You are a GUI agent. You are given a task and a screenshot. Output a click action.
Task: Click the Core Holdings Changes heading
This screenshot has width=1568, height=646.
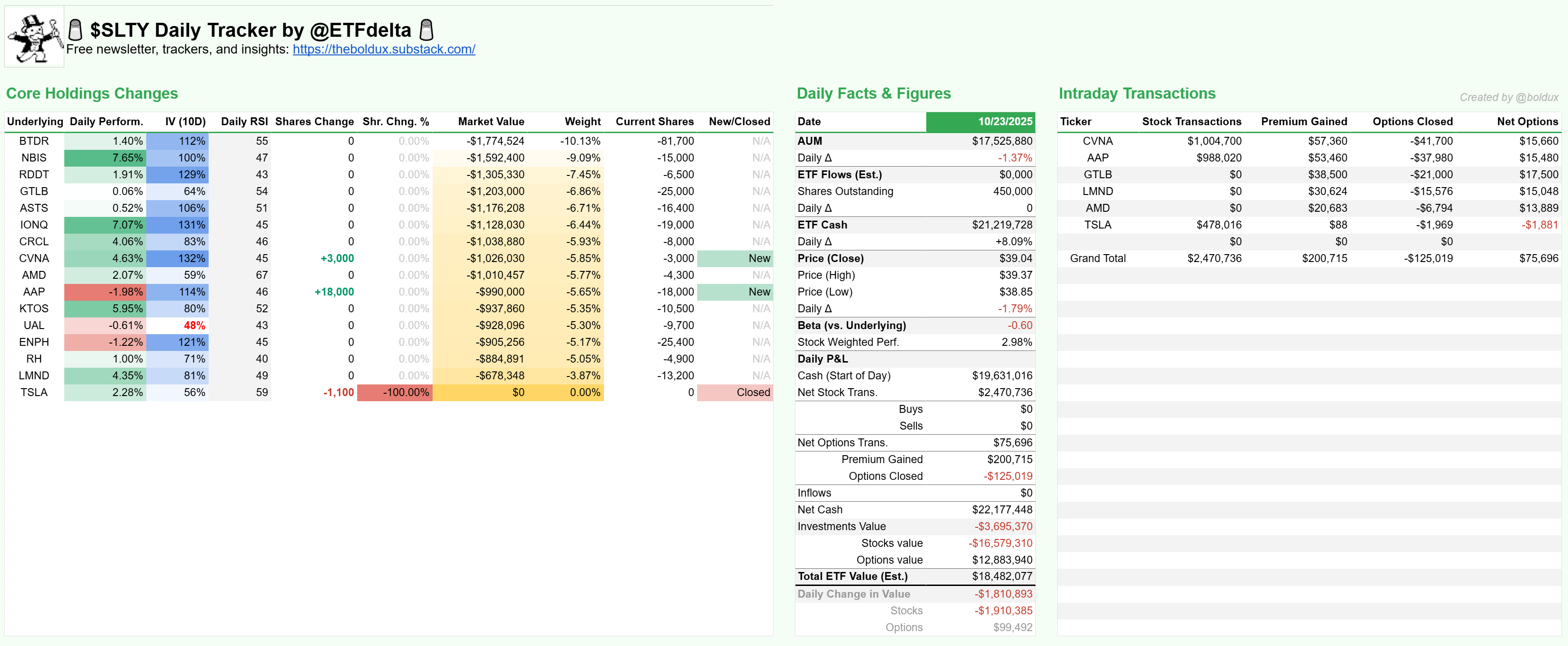(92, 94)
